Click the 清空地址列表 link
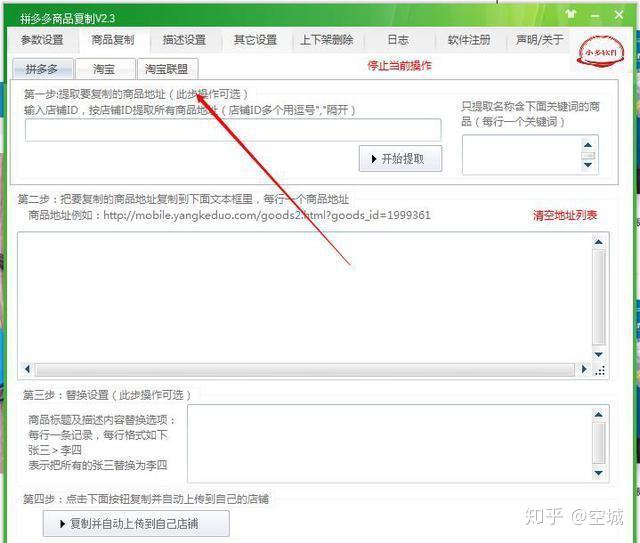 pos(565,215)
